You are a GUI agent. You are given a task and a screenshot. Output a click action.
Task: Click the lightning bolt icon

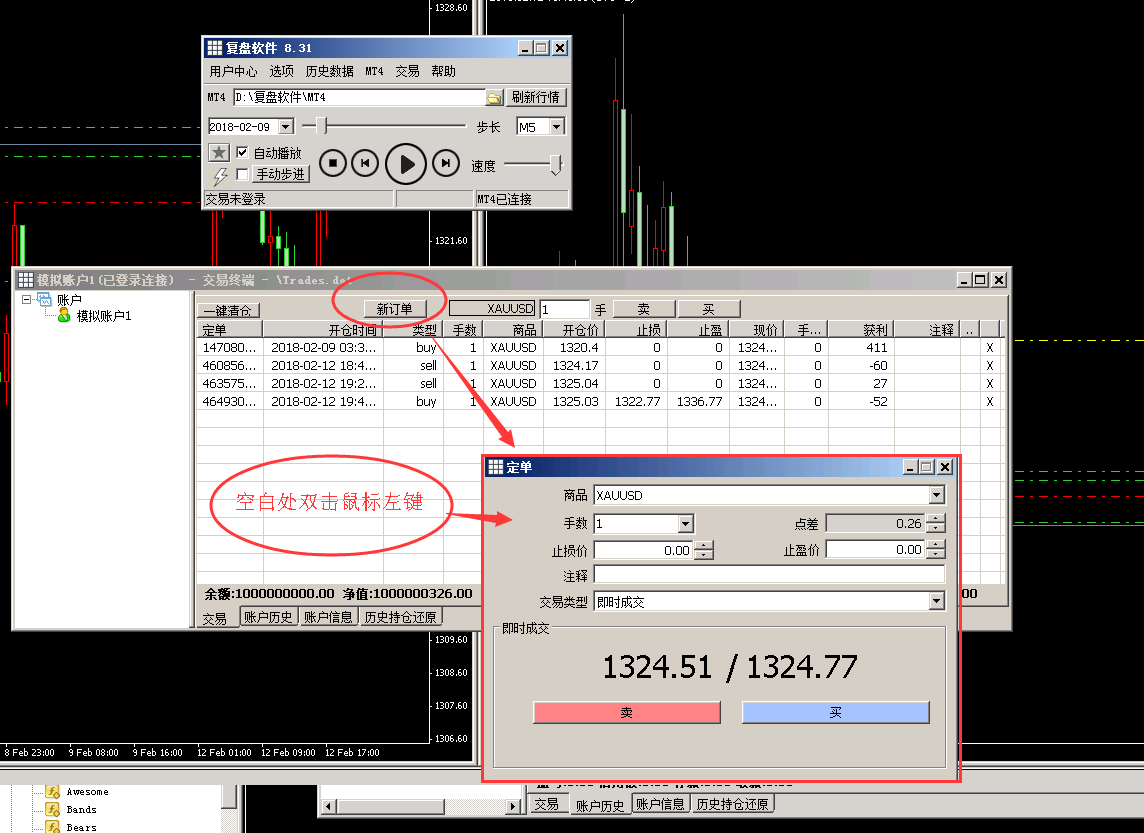[220, 175]
